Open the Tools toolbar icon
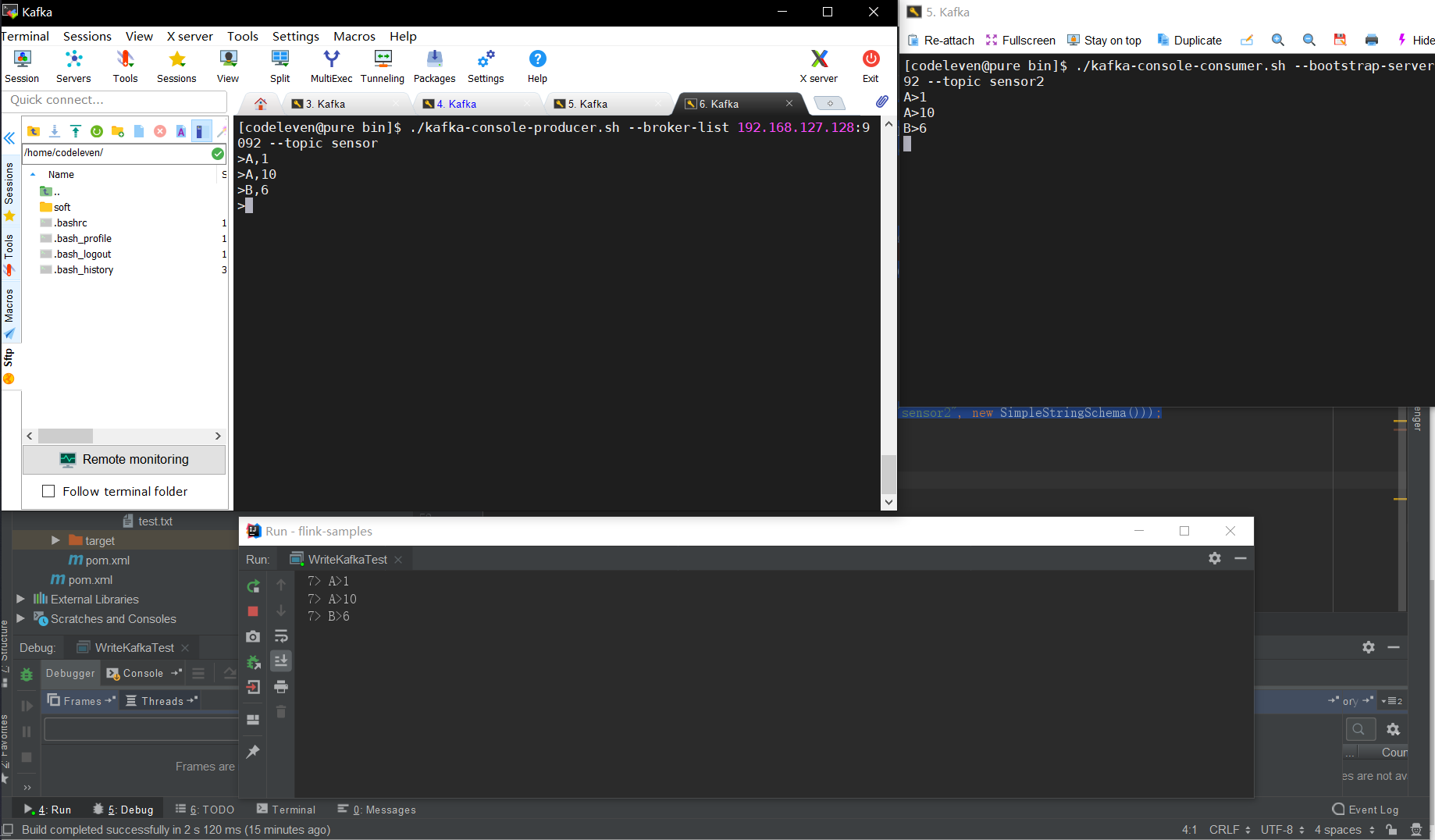Image resolution: width=1435 pixels, height=840 pixels. click(x=125, y=66)
